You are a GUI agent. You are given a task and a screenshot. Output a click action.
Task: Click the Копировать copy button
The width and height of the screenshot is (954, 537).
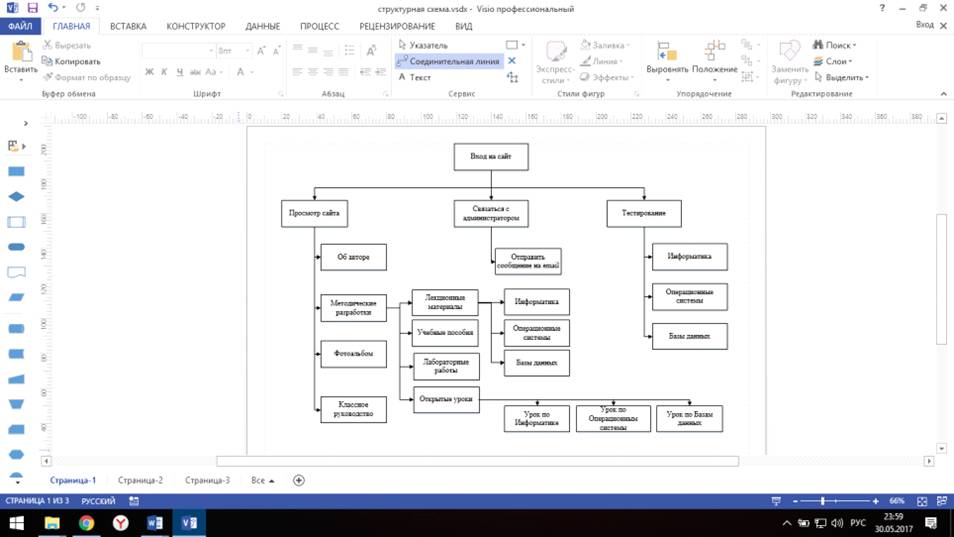71,61
